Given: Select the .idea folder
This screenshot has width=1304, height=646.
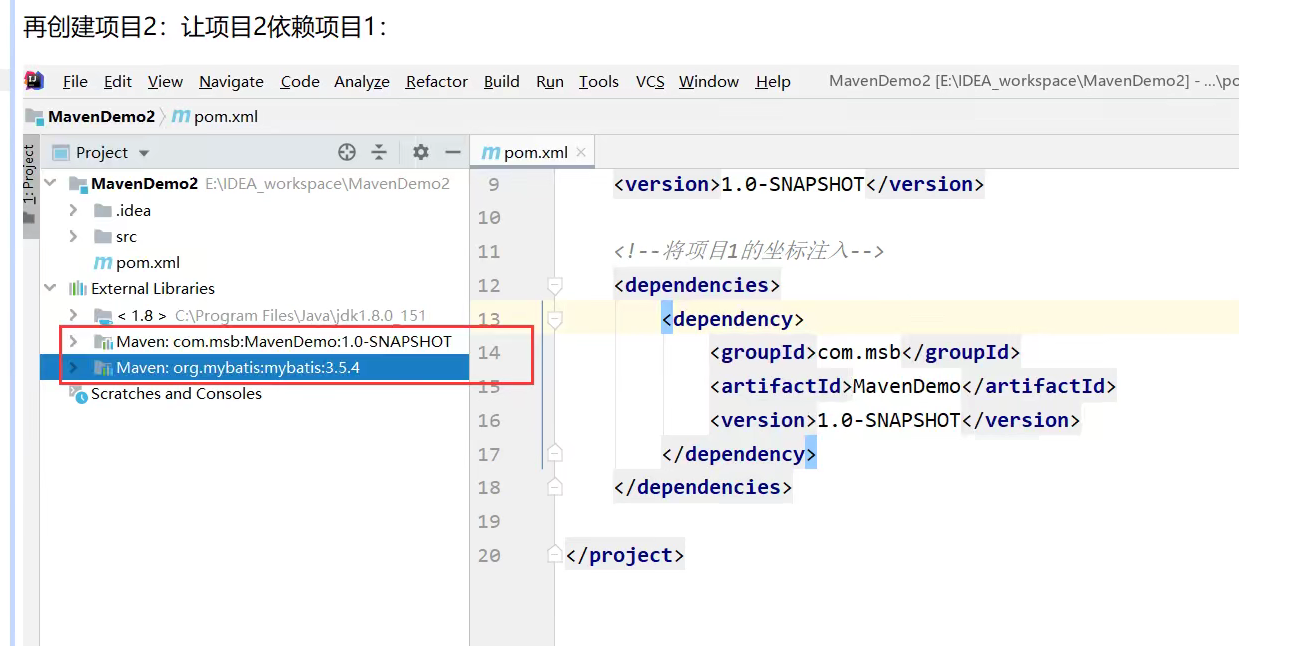Looking at the screenshot, I should [x=133, y=210].
